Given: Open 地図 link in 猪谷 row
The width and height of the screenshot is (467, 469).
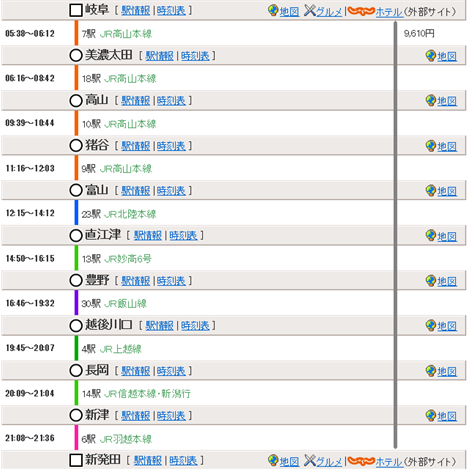Looking at the screenshot, I should point(447,146).
